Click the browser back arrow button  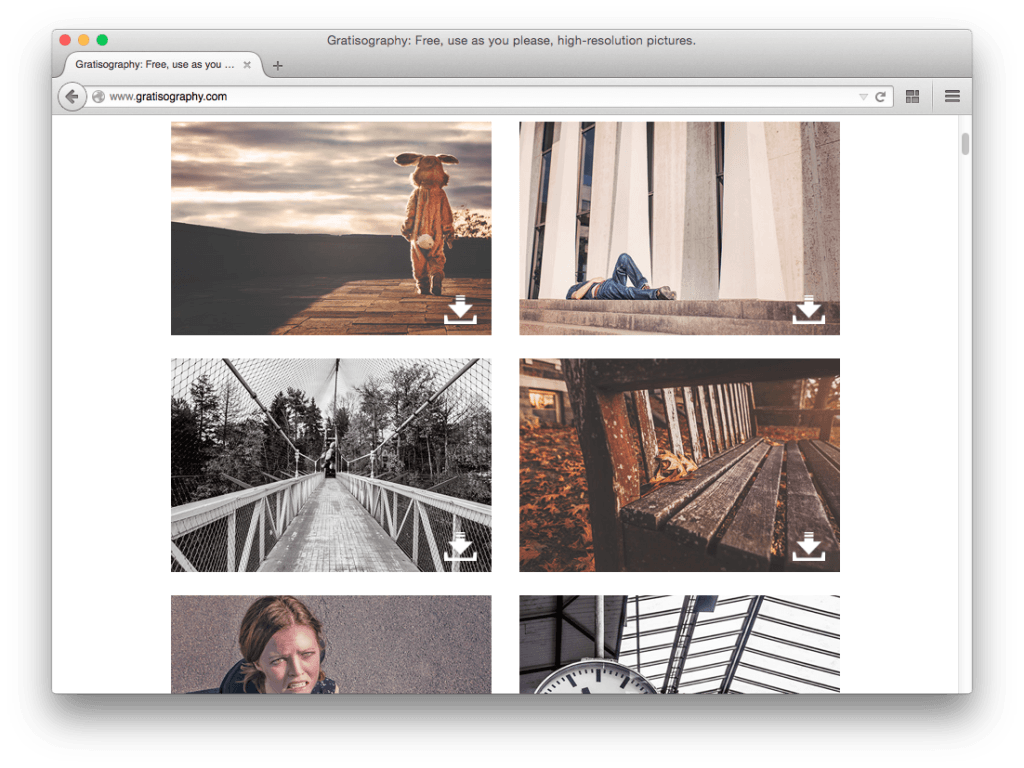72,97
